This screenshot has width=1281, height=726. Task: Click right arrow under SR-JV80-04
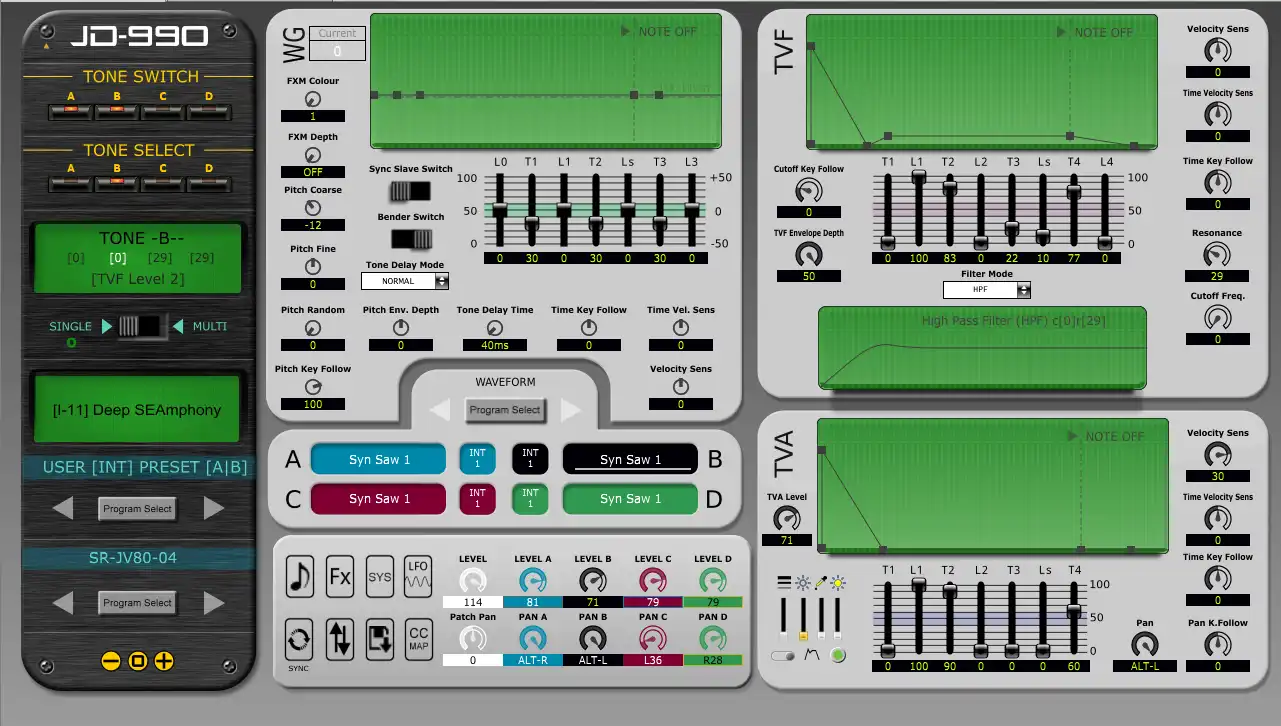[x=214, y=602]
